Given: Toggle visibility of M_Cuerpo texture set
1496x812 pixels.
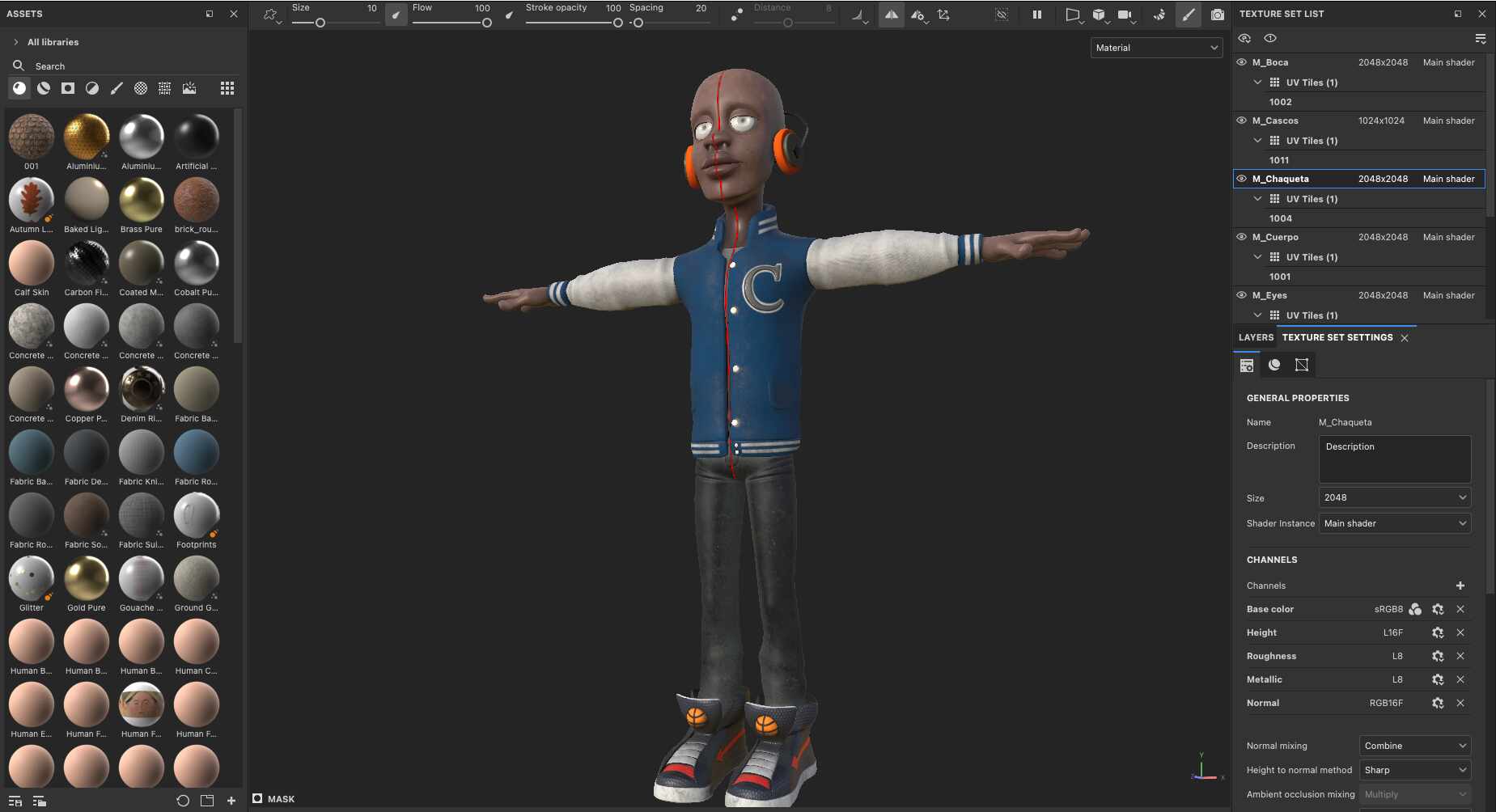Looking at the screenshot, I should pyautogui.click(x=1242, y=237).
